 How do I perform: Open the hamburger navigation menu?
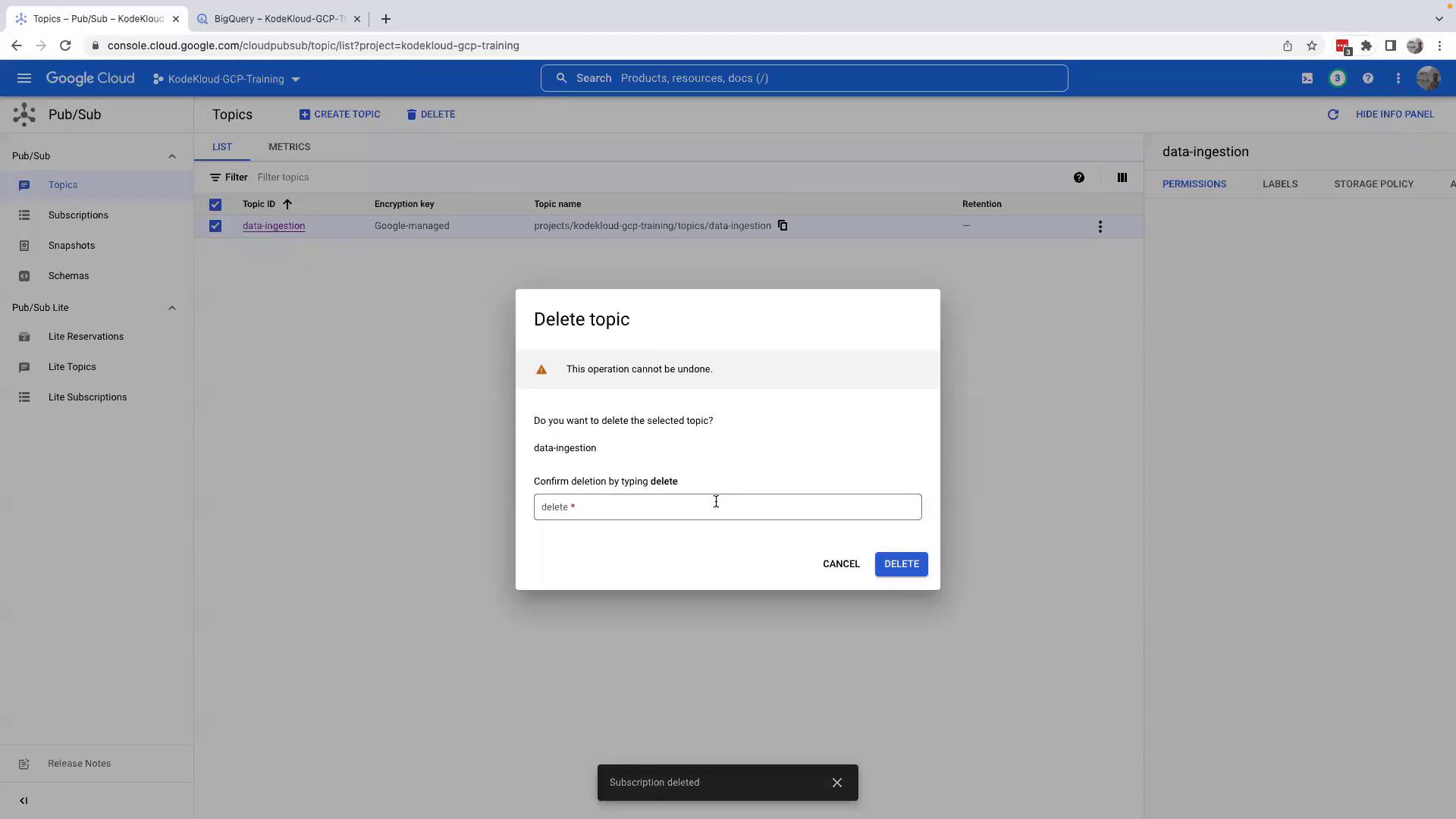[x=24, y=78]
